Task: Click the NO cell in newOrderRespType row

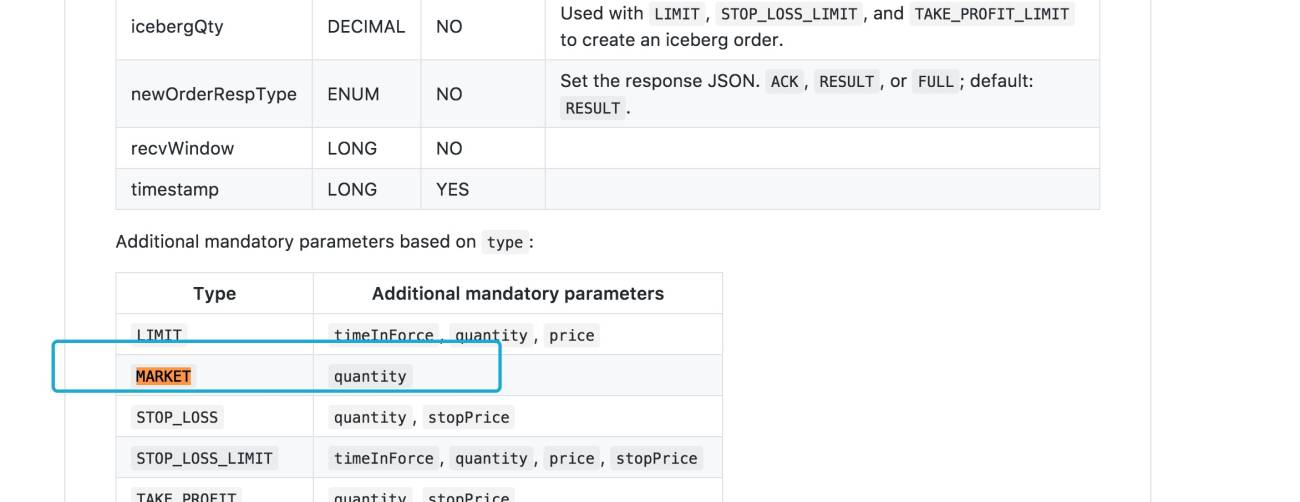Action: point(482,94)
